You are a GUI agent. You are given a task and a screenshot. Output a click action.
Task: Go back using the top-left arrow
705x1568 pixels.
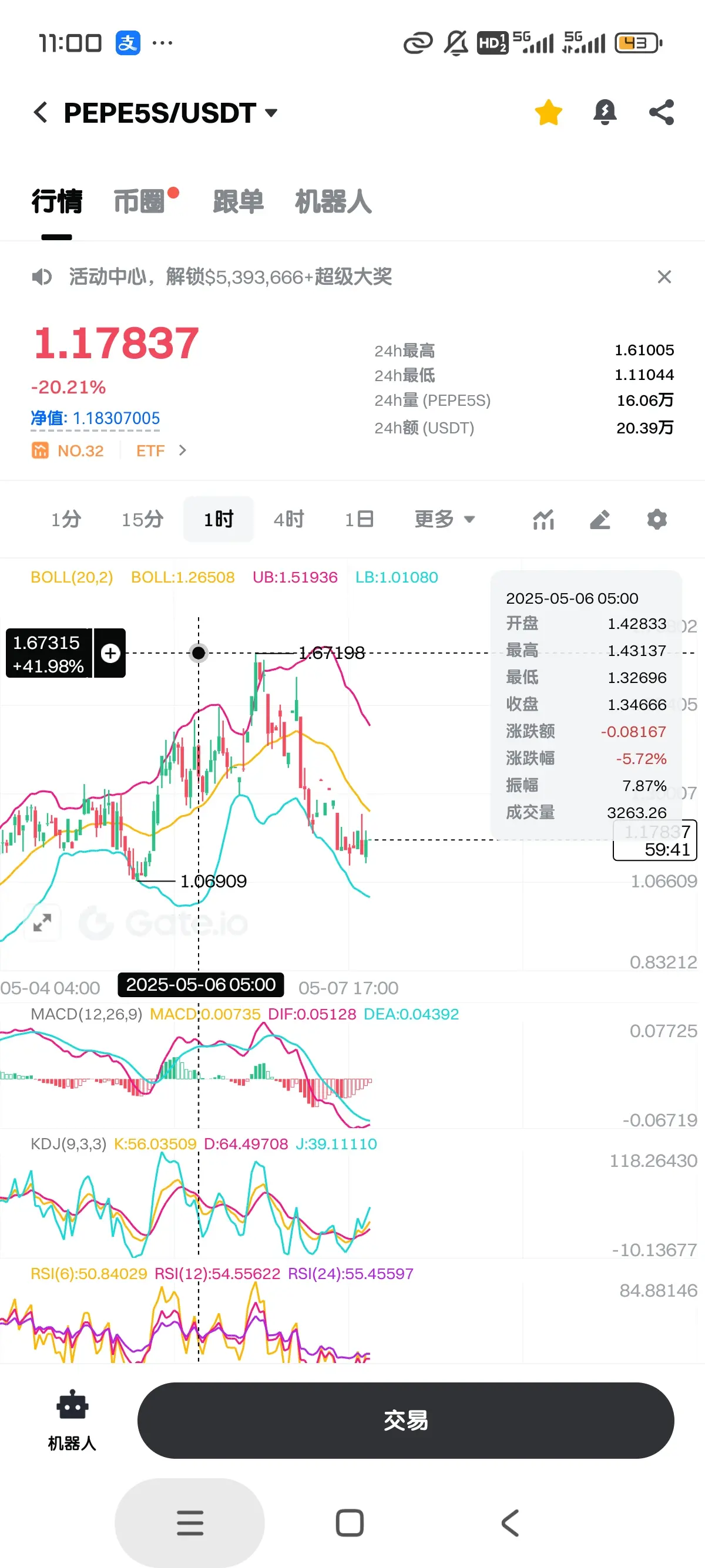41,113
